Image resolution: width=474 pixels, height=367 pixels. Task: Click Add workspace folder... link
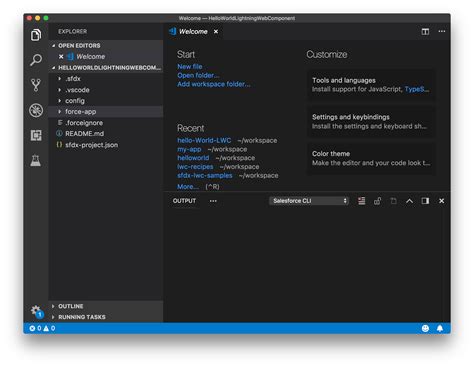coord(214,84)
